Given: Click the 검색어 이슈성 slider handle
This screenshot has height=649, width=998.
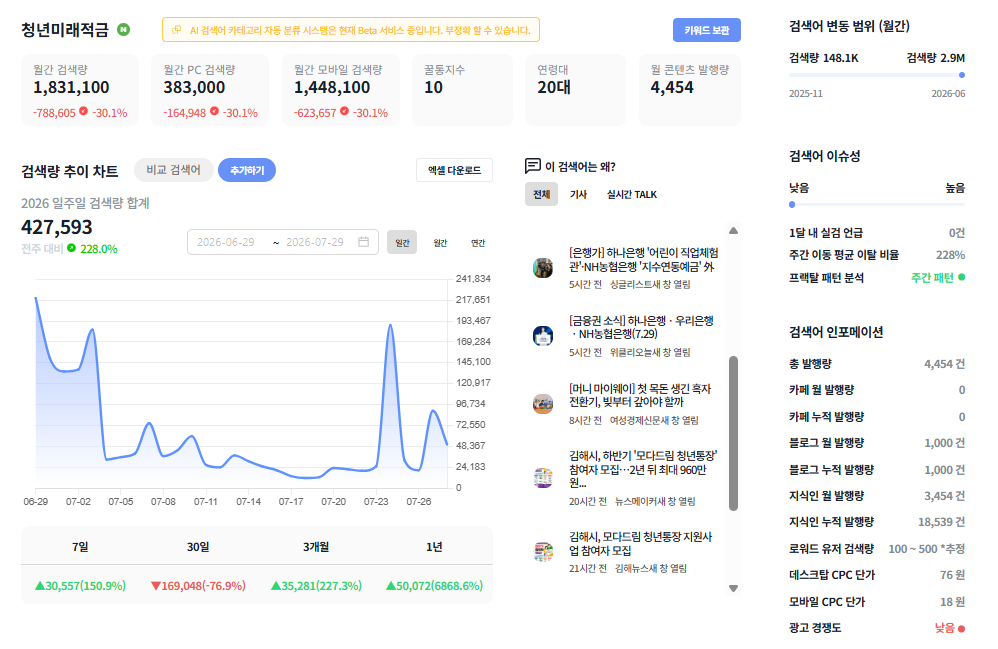Looking at the screenshot, I should point(792,204).
